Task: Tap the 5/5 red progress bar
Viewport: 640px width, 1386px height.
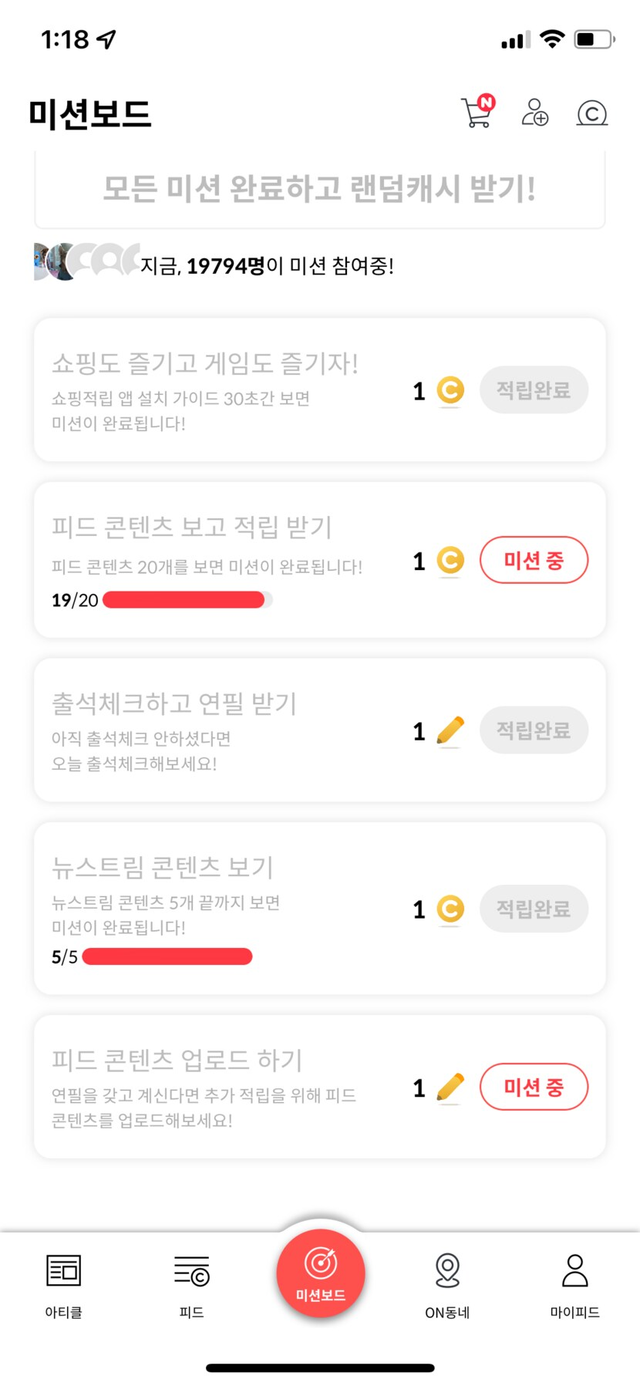Action: click(167, 957)
